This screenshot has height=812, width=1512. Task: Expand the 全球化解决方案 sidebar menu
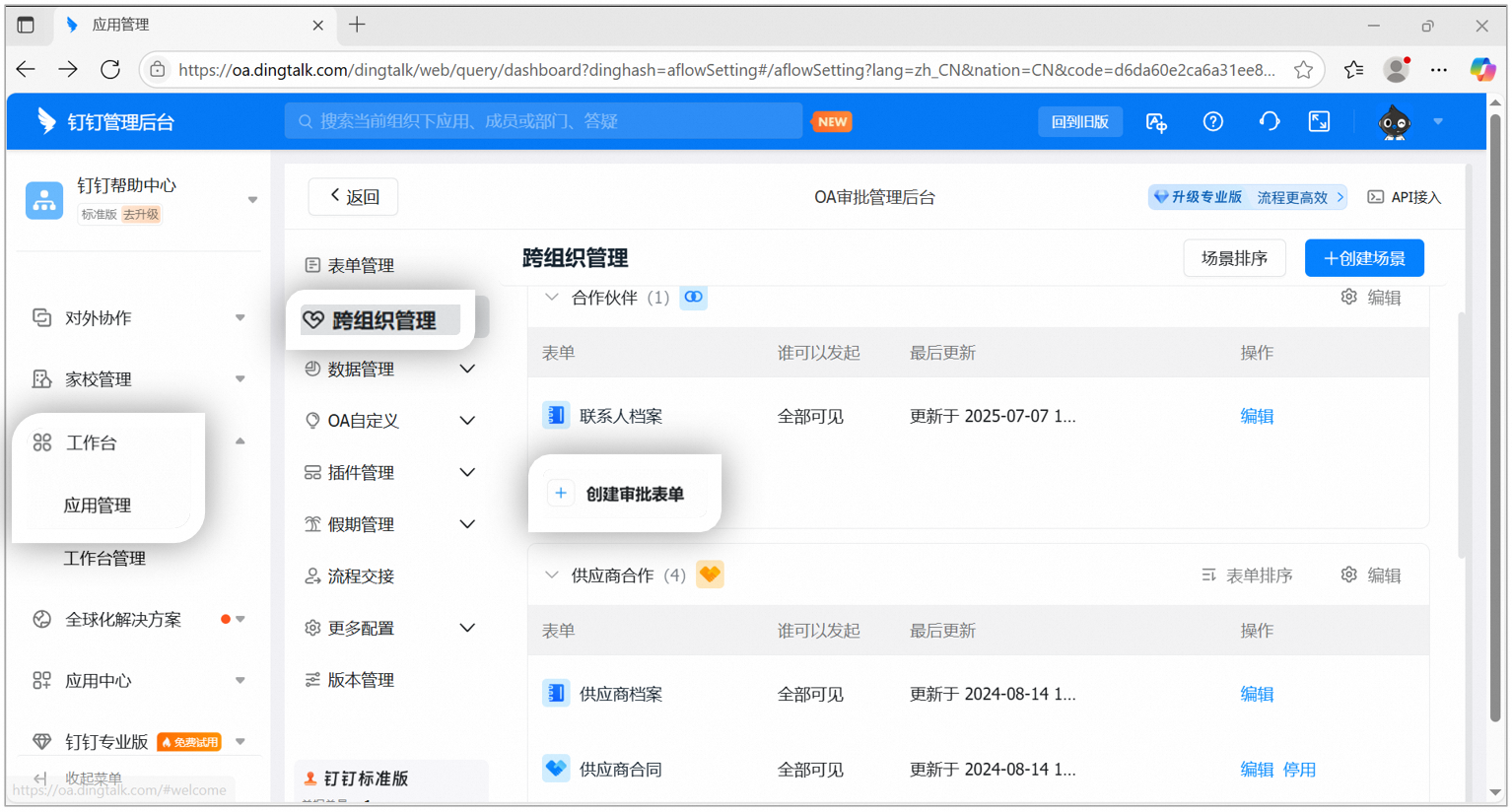(x=241, y=619)
